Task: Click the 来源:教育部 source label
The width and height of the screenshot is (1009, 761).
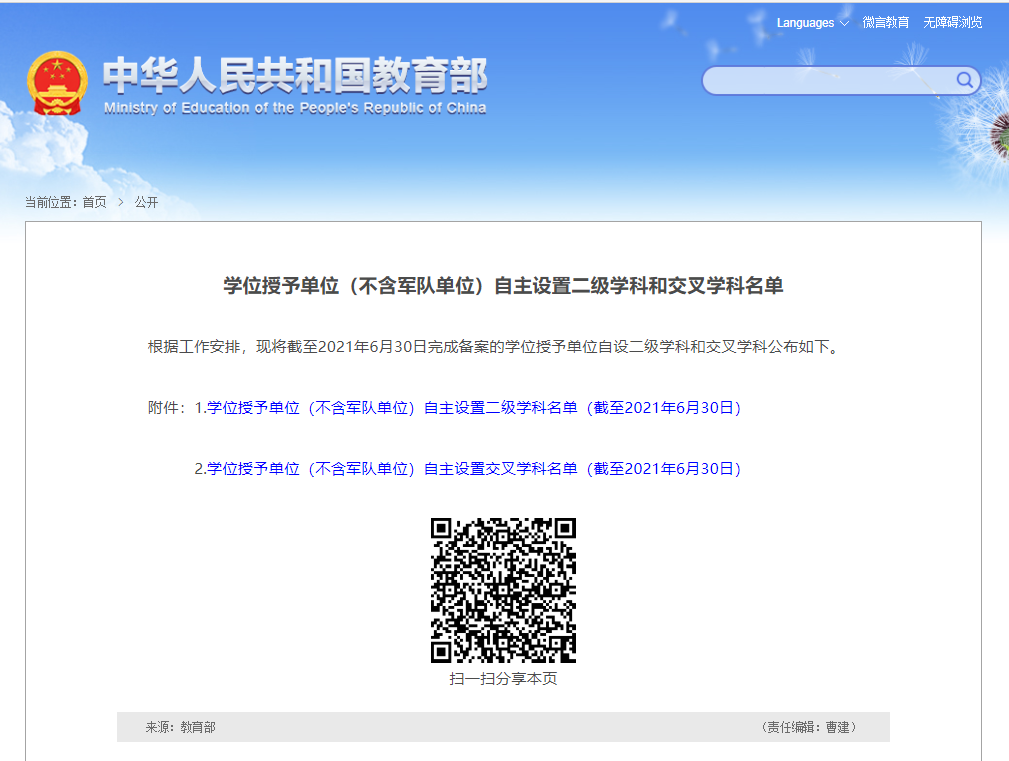Action: pyautogui.click(x=180, y=727)
